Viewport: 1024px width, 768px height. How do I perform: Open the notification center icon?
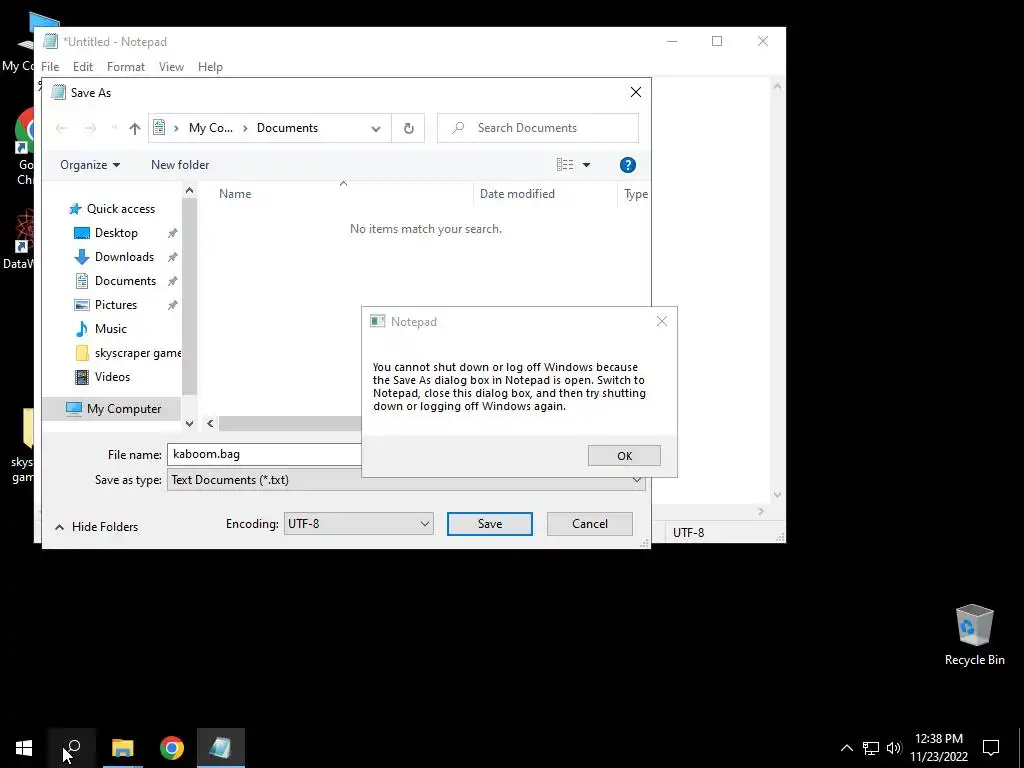(991, 748)
